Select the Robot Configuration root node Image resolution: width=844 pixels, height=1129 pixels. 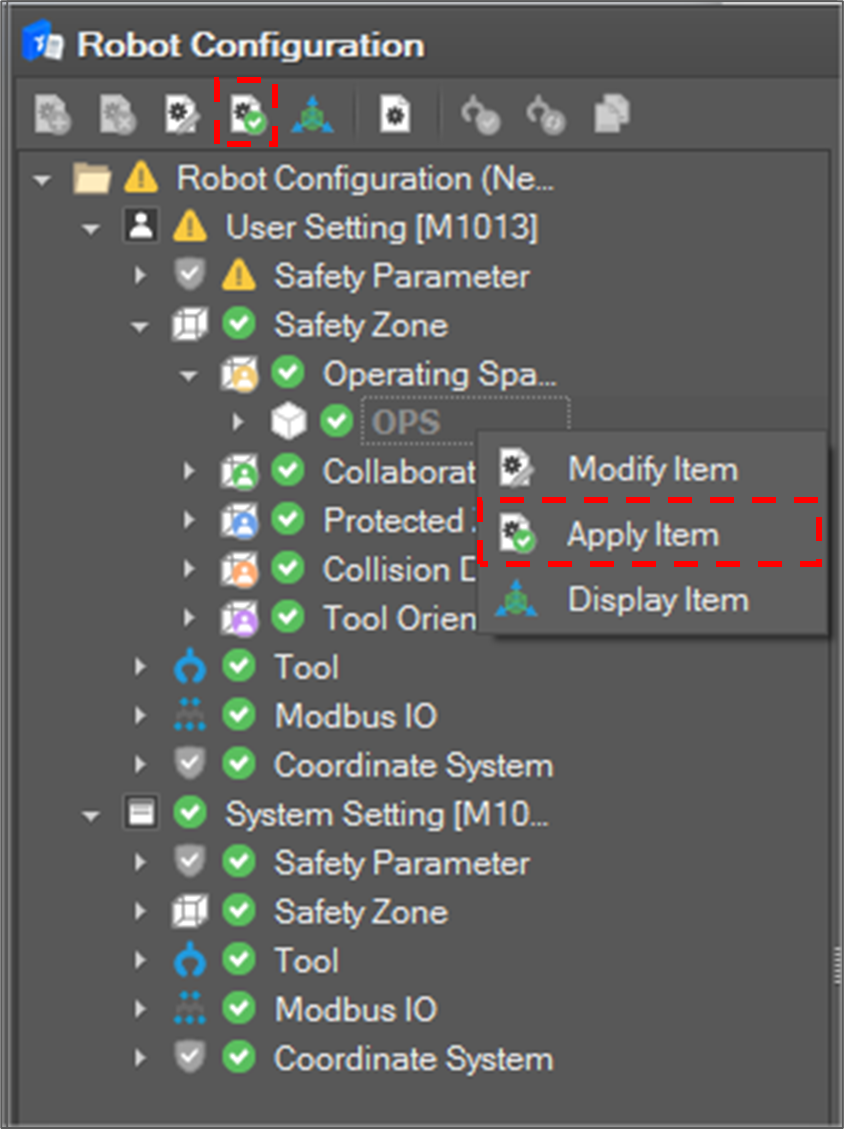coord(364,179)
